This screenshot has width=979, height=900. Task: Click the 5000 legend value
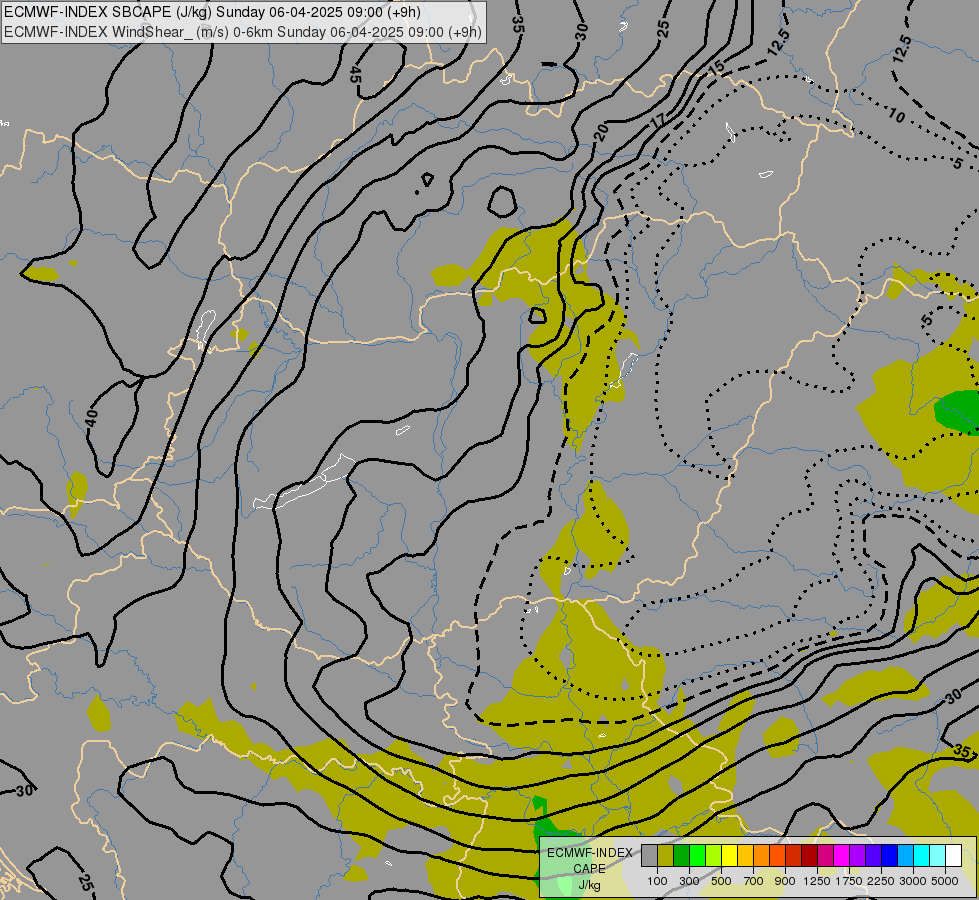click(x=945, y=881)
